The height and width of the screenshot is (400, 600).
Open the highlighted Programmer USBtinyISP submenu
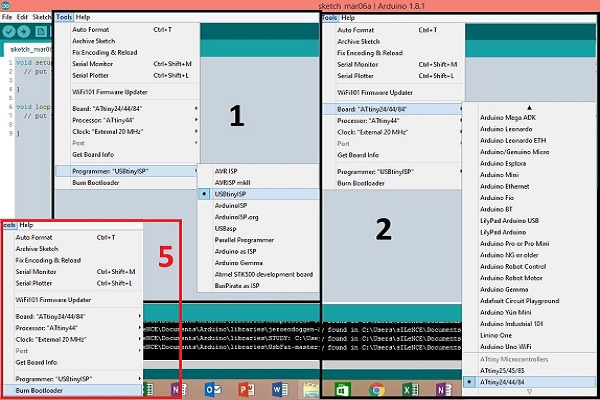(x=127, y=171)
